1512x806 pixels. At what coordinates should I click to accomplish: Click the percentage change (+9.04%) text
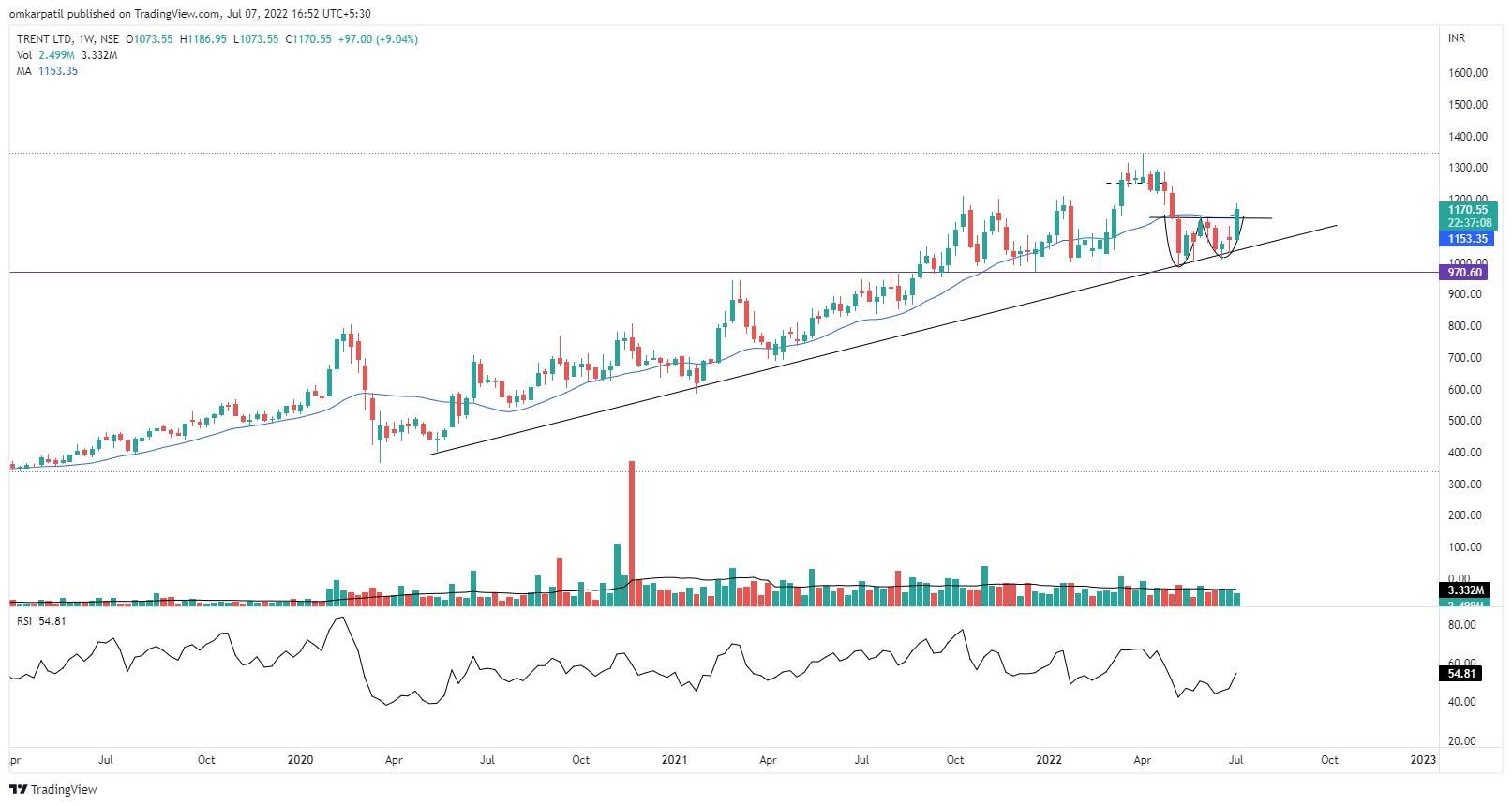pos(397,39)
